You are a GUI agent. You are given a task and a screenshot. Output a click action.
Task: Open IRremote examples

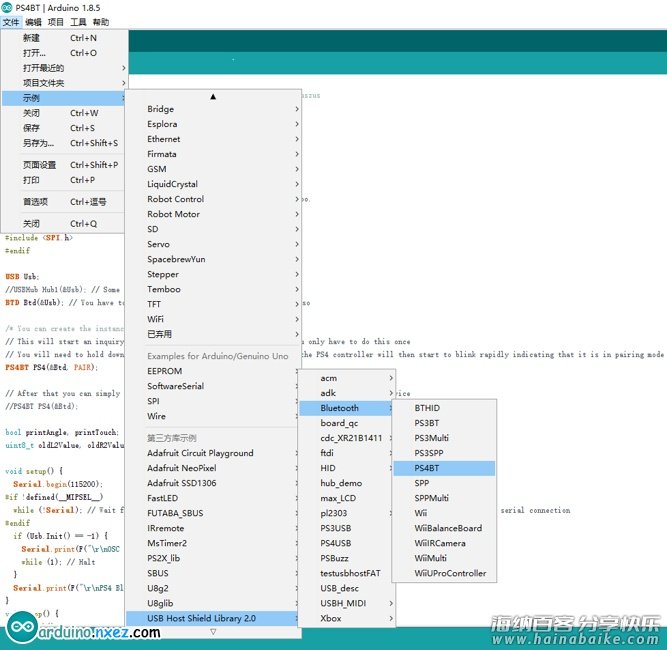[213, 528]
